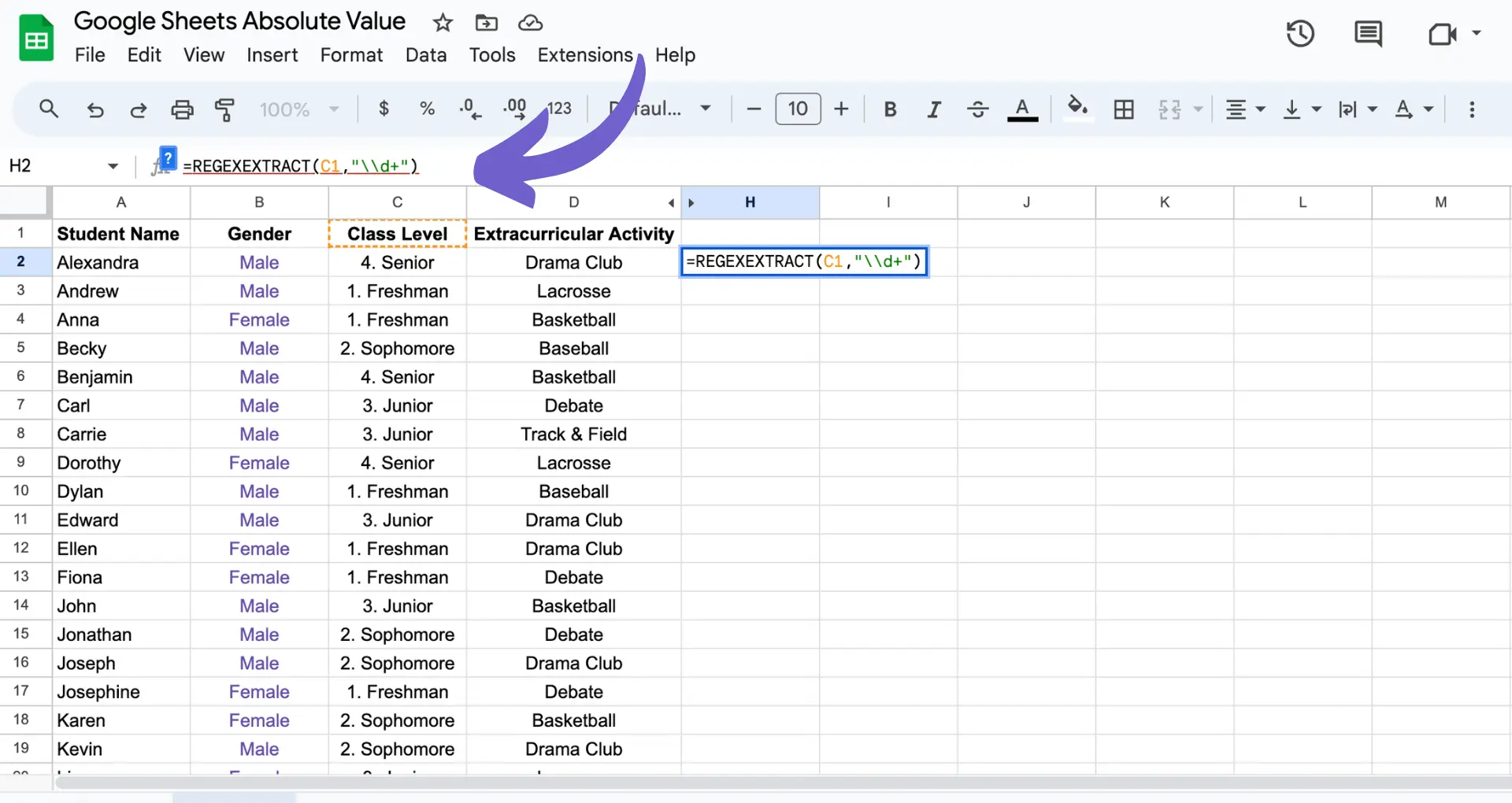
Task: Click the document title Google Sheets Absolute Value
Action: (239, 21)
